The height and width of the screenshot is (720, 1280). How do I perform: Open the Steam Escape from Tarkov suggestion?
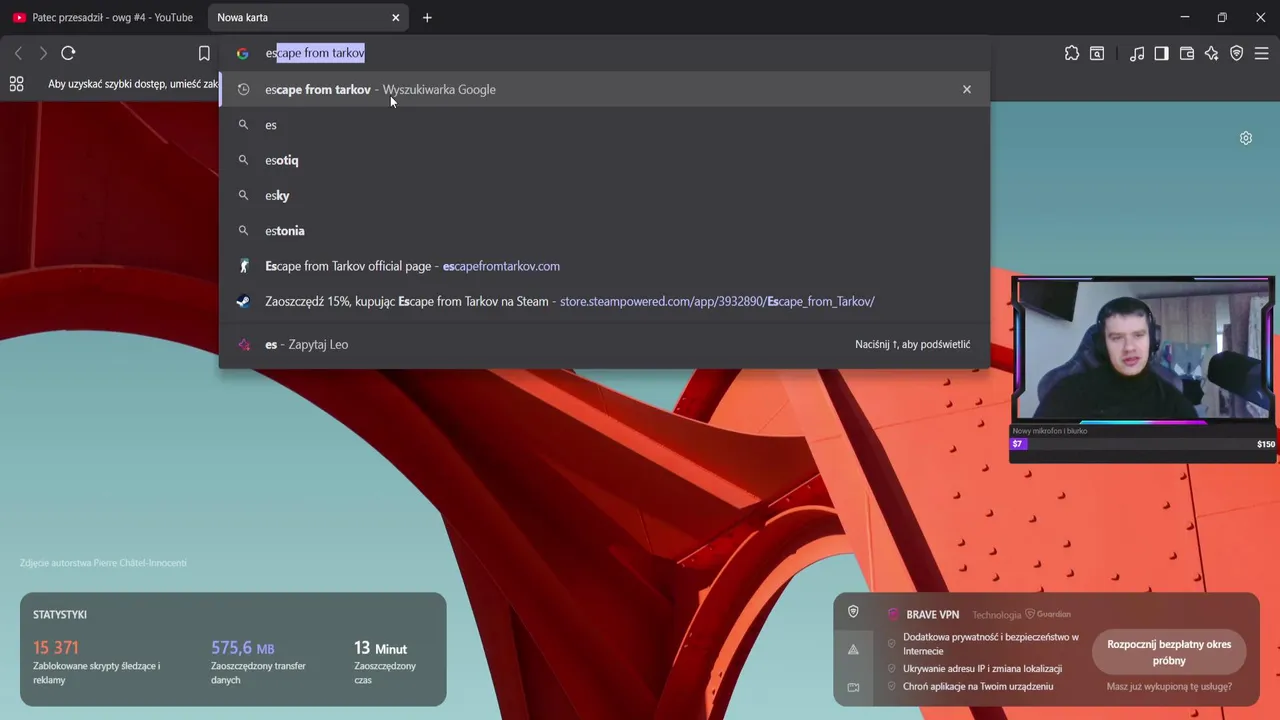[604, 301]
